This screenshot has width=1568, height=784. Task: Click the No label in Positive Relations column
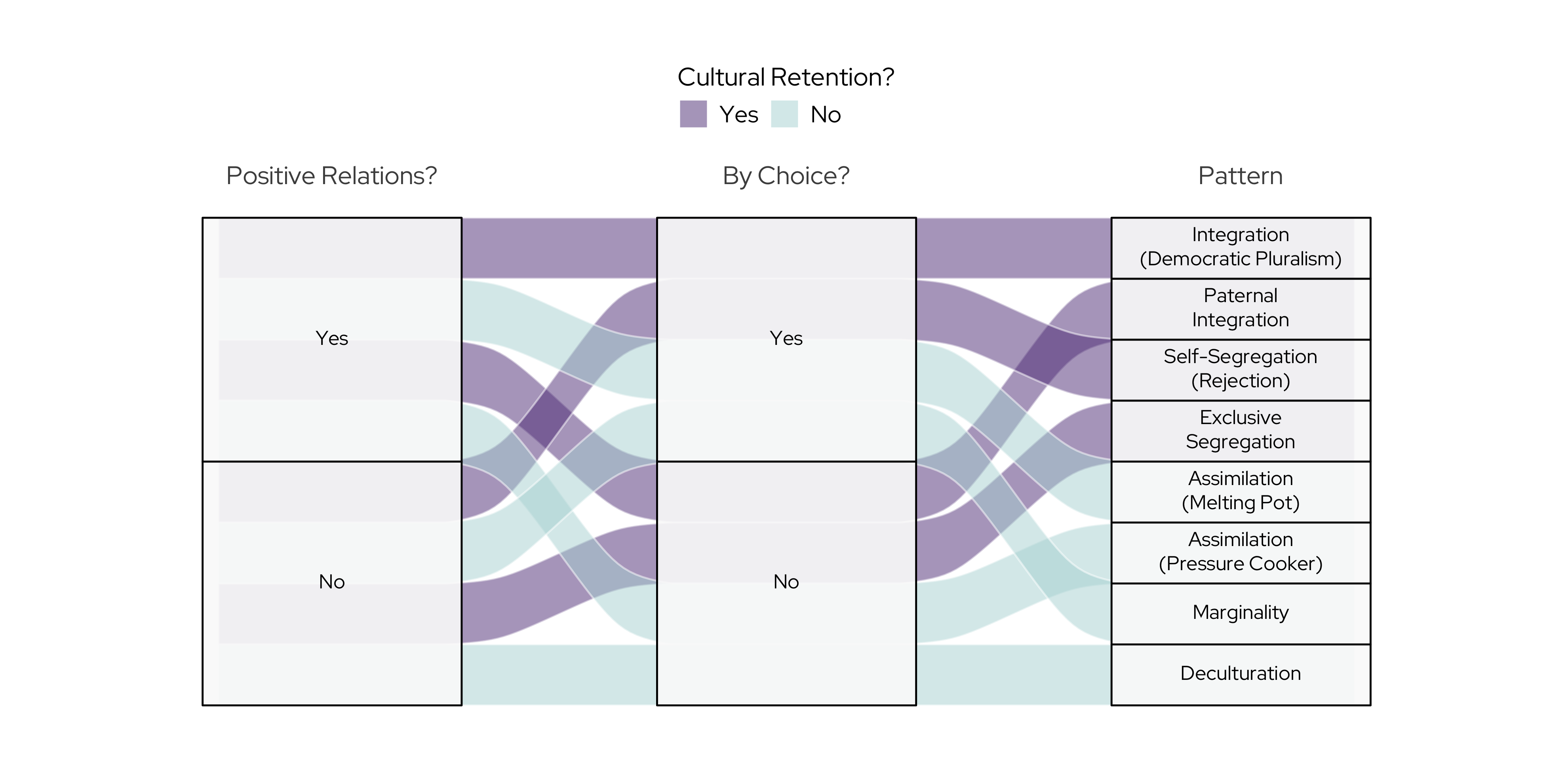click(x=332, y=582)
